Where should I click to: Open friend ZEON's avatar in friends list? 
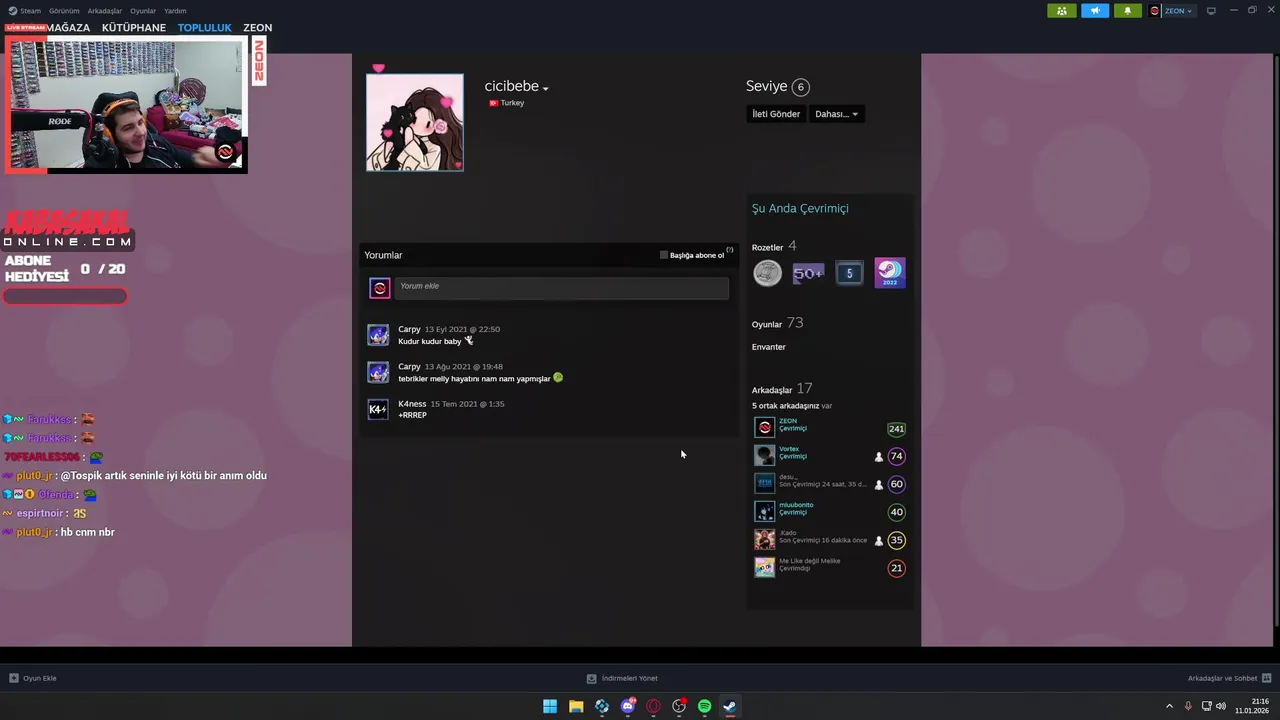[x=765, y=428]
